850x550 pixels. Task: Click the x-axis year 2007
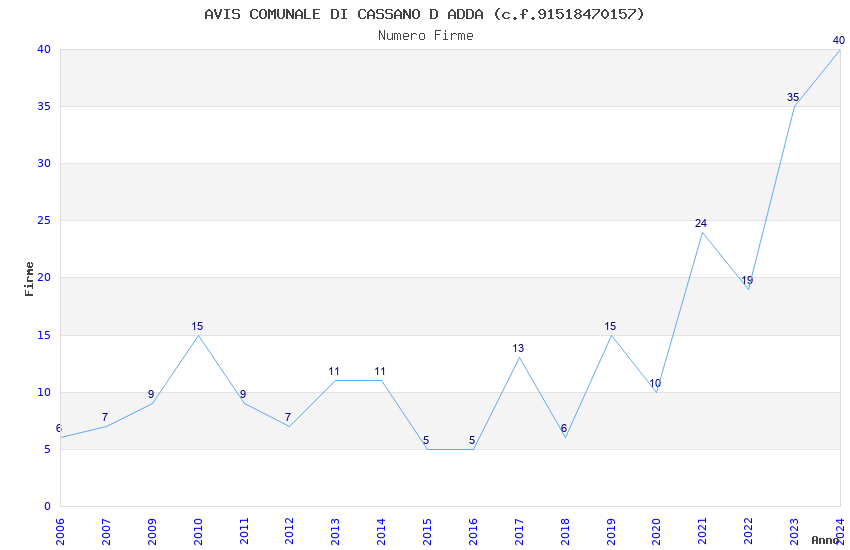coord(106,531)
